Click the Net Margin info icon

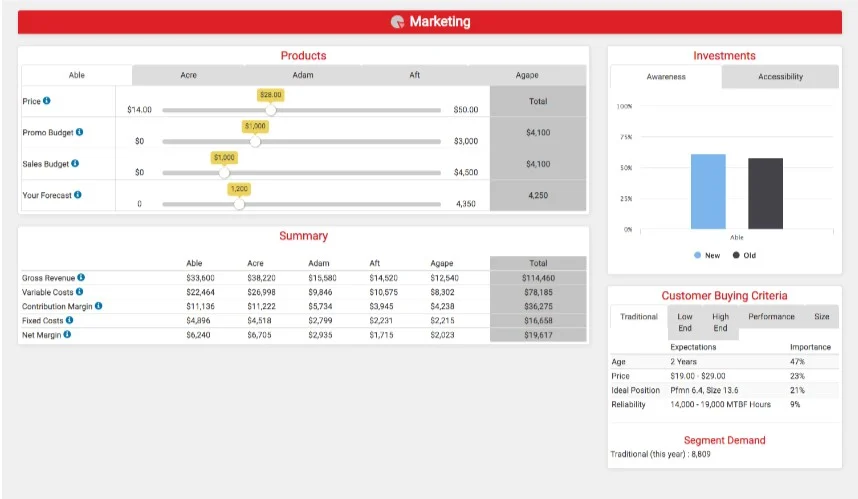point(67,334)
